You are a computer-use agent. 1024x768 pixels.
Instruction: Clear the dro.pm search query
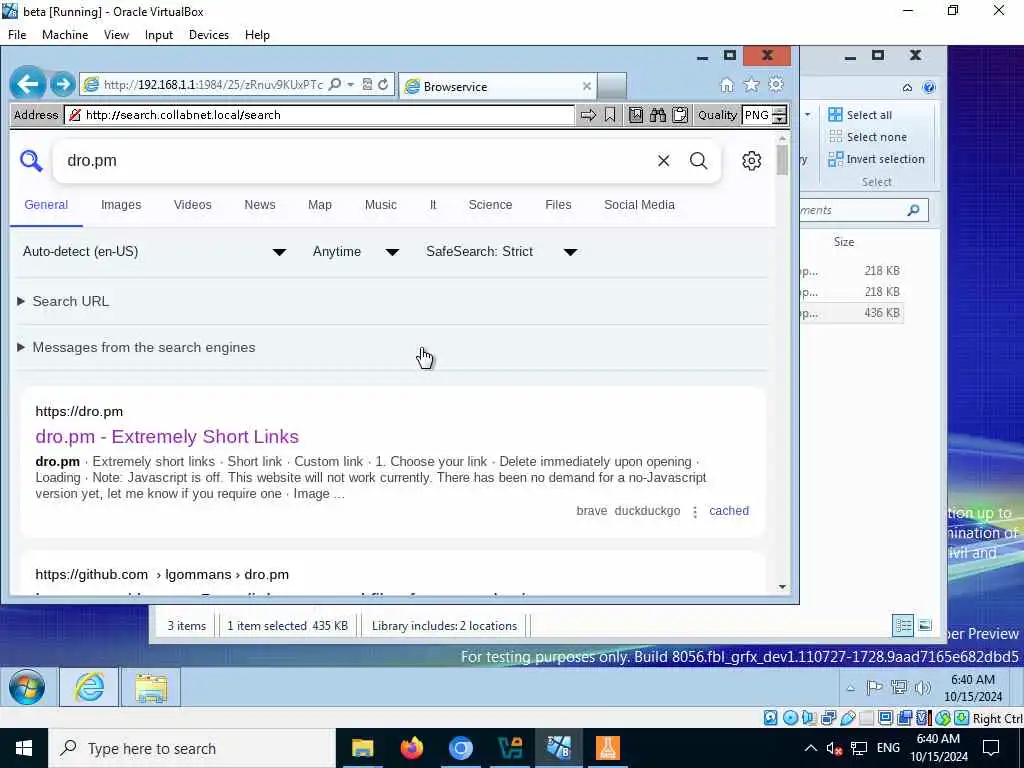(664, 161)
